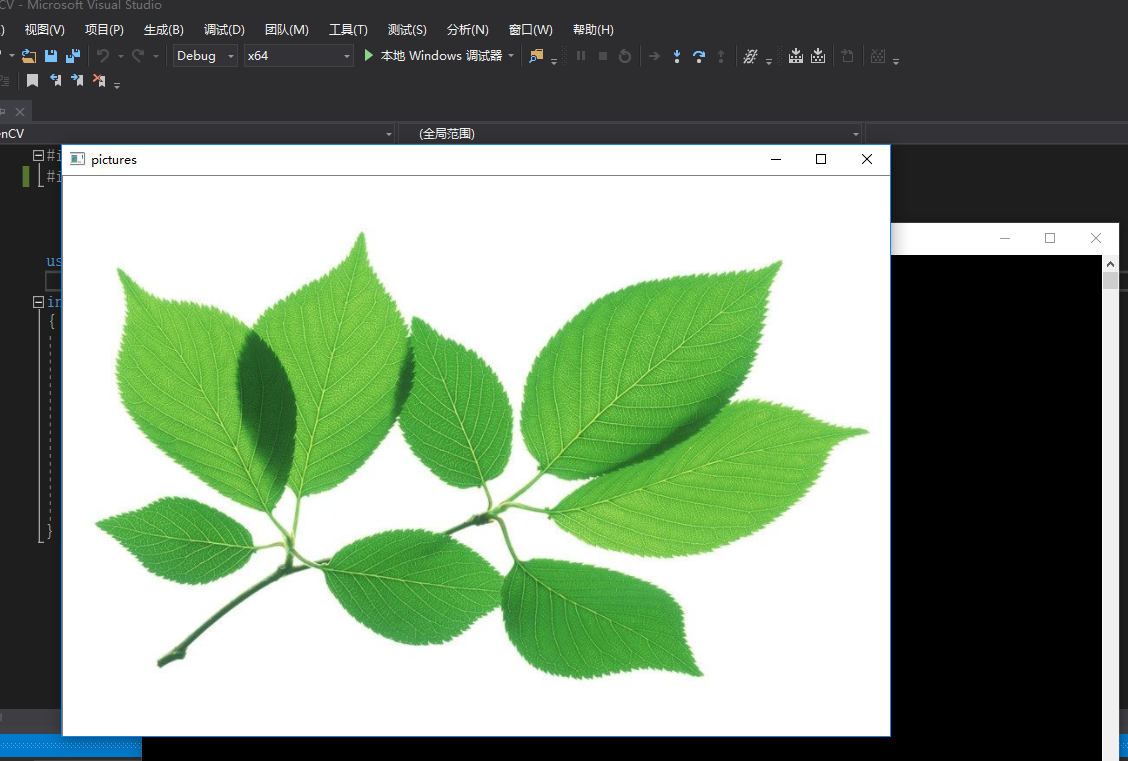Click the leaf image in pictures window

point(476,455)
